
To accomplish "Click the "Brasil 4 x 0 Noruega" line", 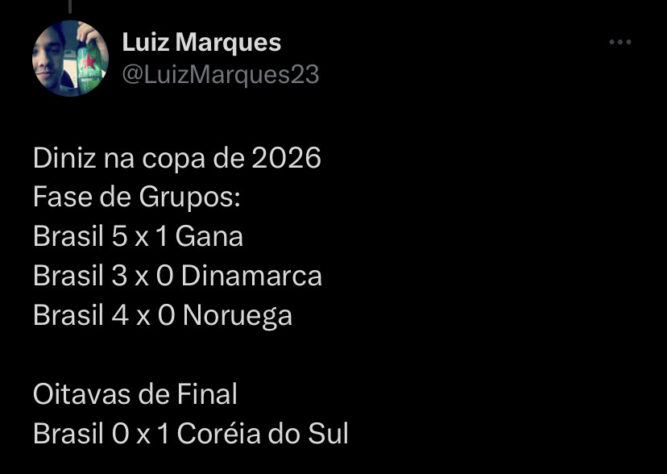I will click(x=163, y=316).
